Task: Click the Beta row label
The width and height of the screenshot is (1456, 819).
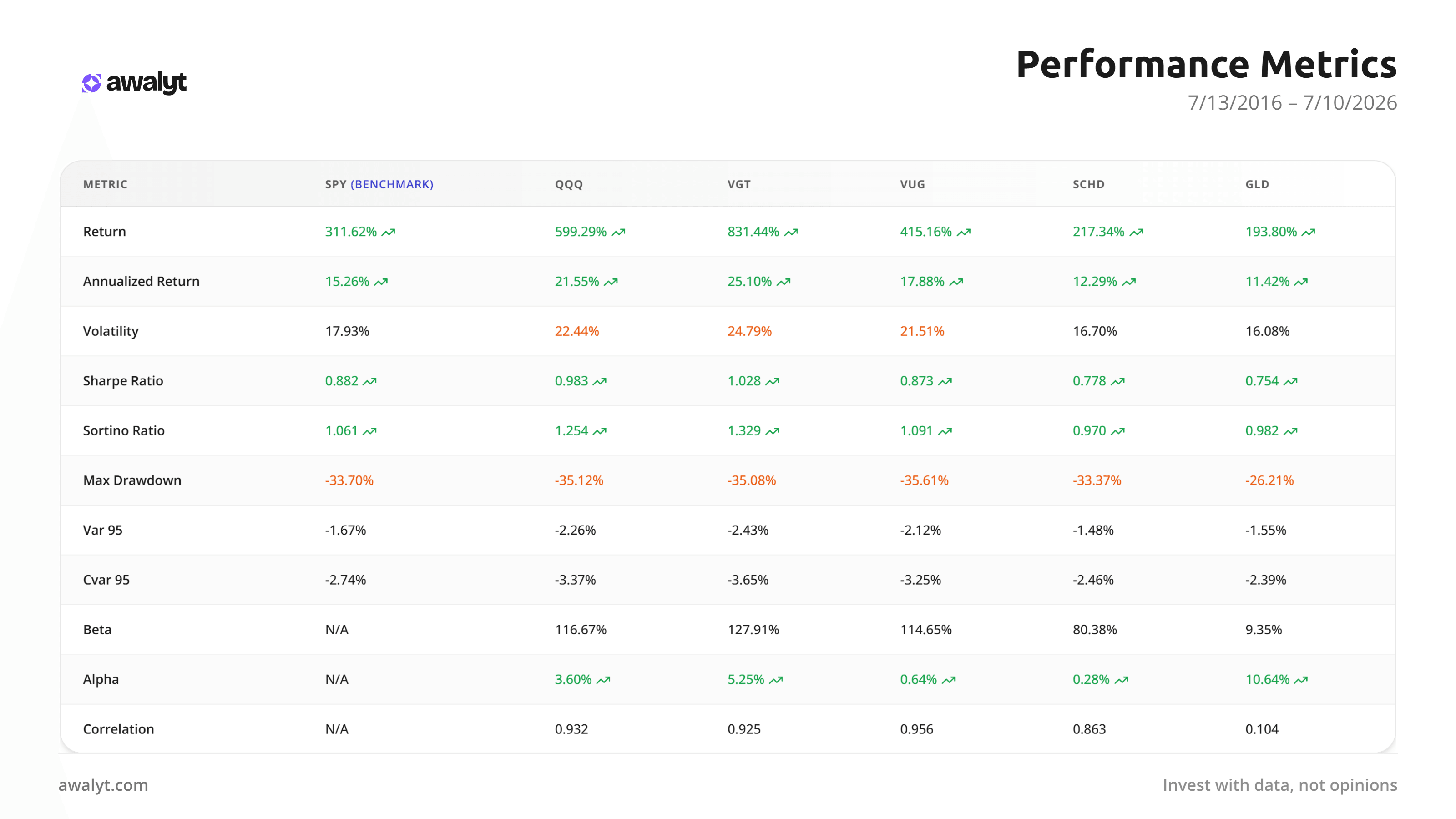Action: coord(97,630)
